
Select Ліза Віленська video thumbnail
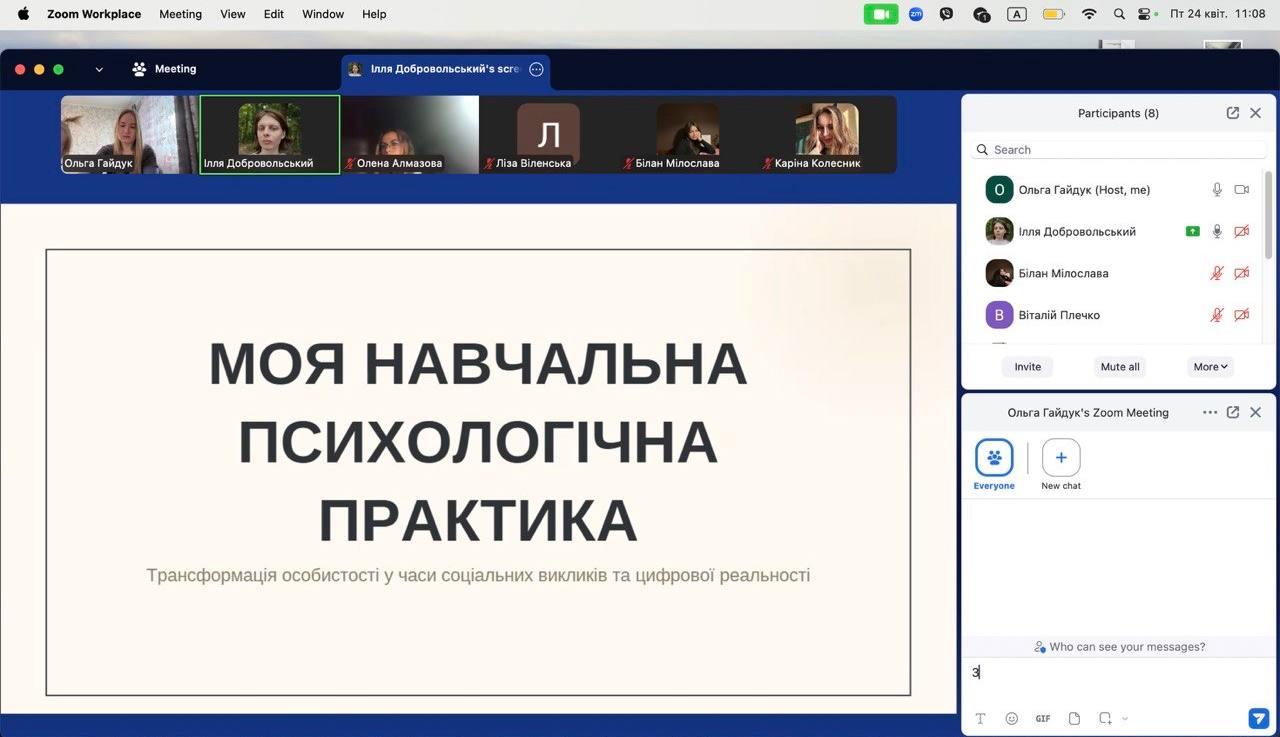pyautogui.click(x=548, y=135)
